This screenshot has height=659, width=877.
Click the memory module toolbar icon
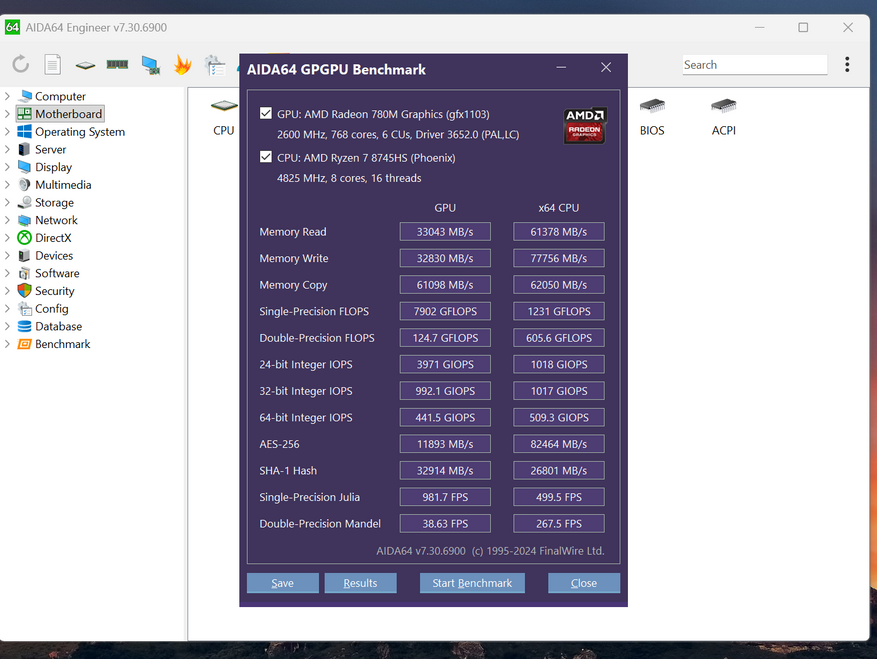tap(117, 64)
